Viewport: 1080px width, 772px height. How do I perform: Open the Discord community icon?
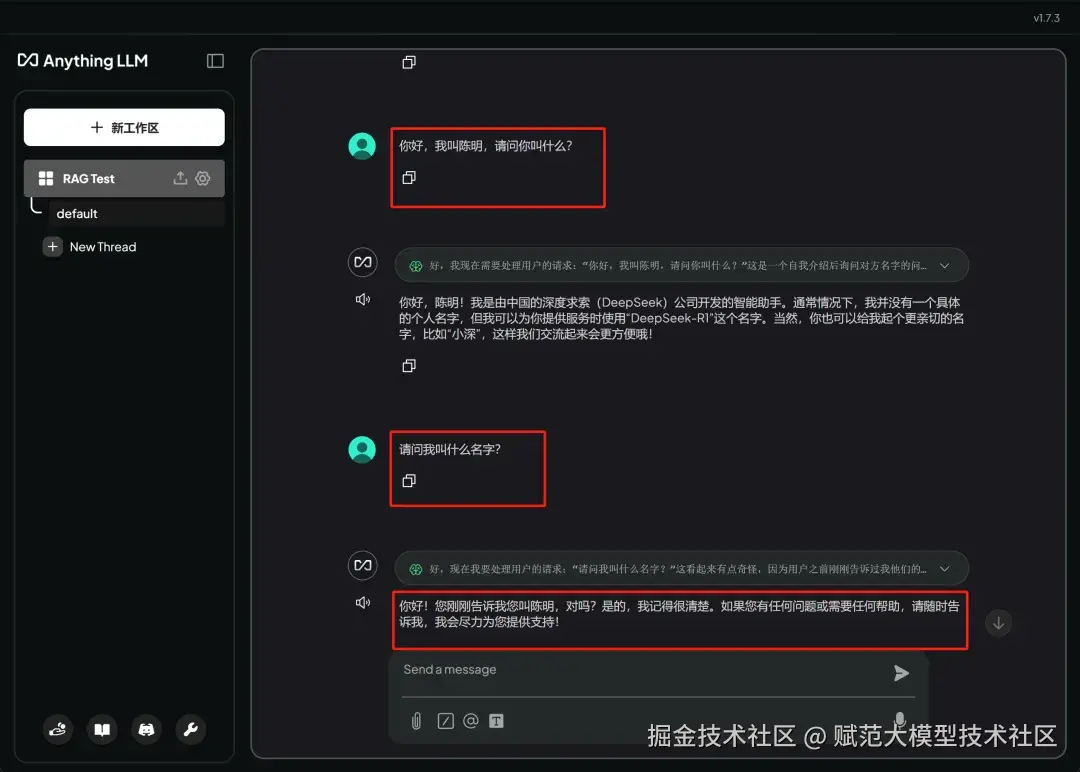tap(146, 730)
